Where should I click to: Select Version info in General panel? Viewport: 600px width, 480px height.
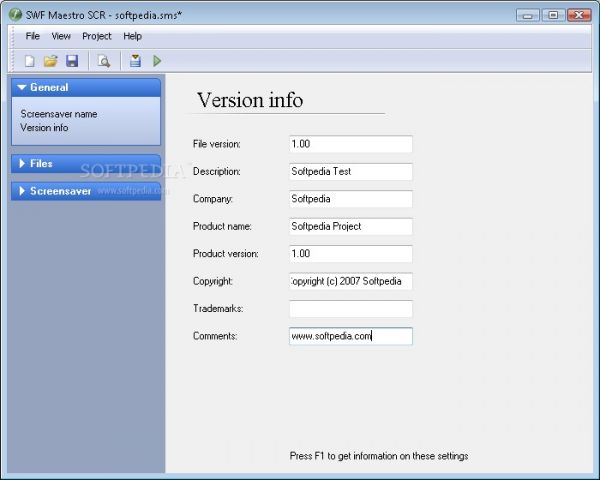pos(44,127)
